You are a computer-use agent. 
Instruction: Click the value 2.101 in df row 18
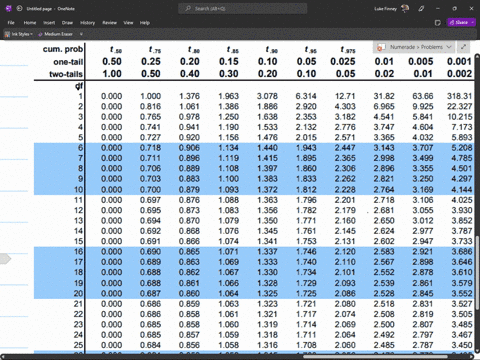click(345, 272)
